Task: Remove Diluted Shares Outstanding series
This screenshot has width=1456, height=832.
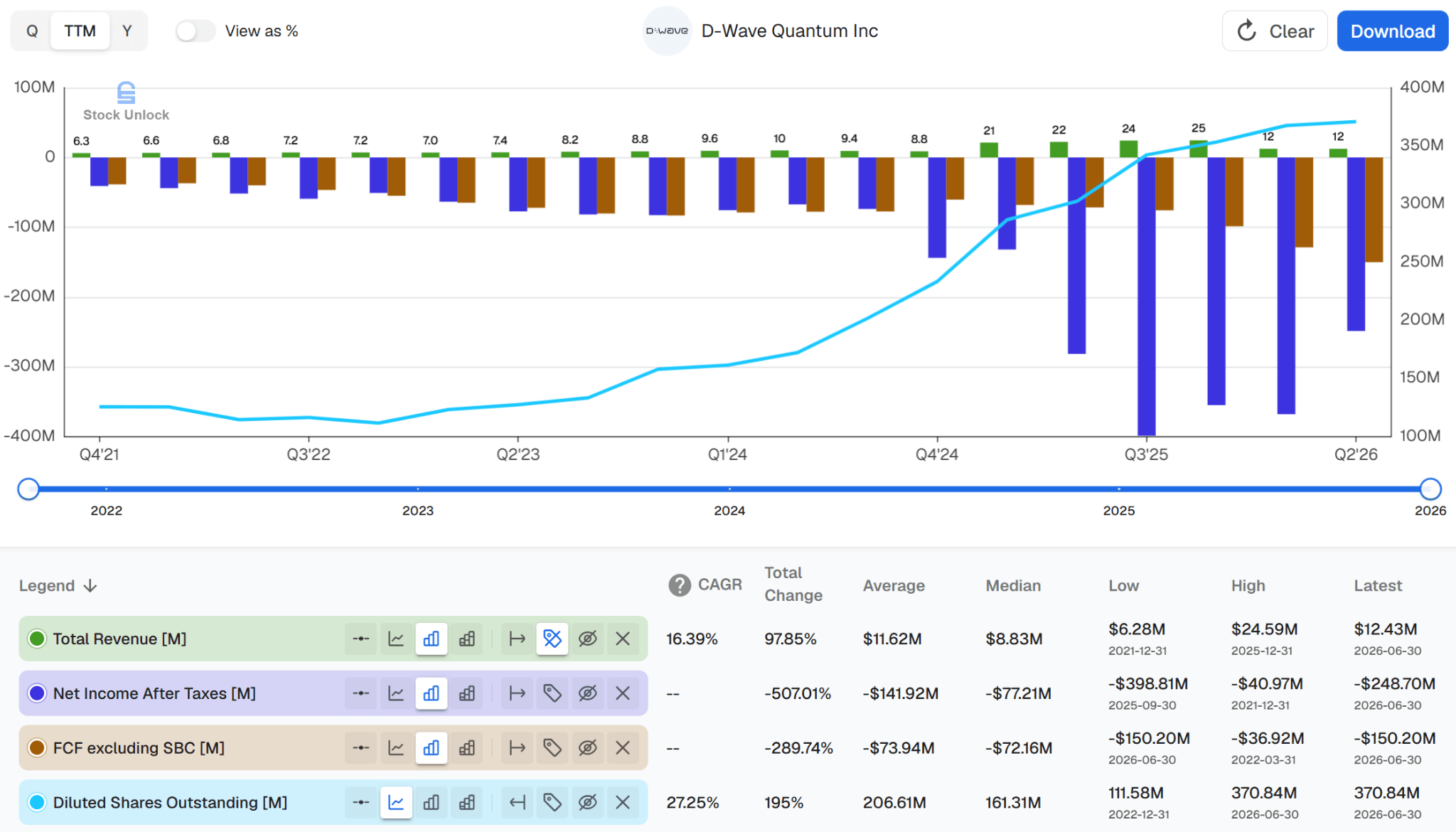Action: click(x=623, y=802)
